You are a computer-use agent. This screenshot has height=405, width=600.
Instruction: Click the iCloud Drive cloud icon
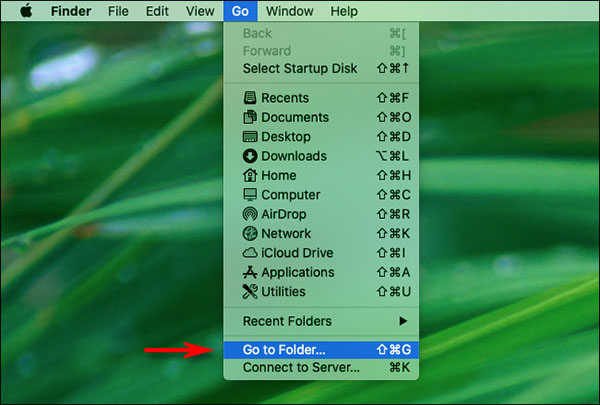tap(250, 253)
